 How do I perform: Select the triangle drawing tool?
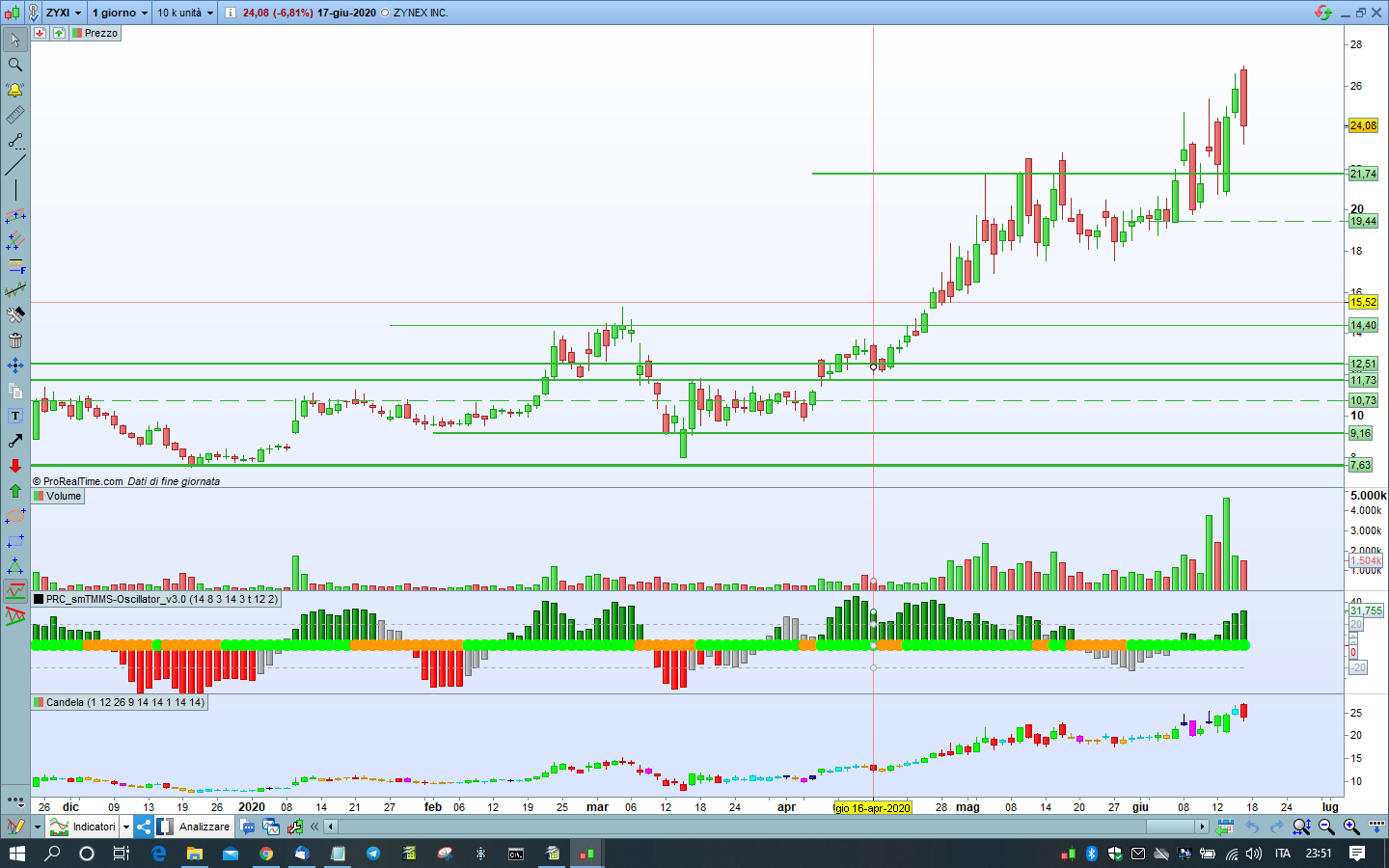[14, 566]
